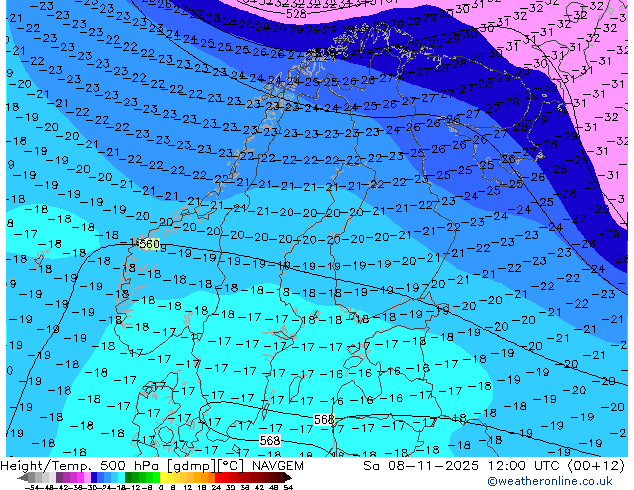Viewport: 634px width, 490px height.
Task: Click the 528 contour label near the top
Action: click(296, 14)
